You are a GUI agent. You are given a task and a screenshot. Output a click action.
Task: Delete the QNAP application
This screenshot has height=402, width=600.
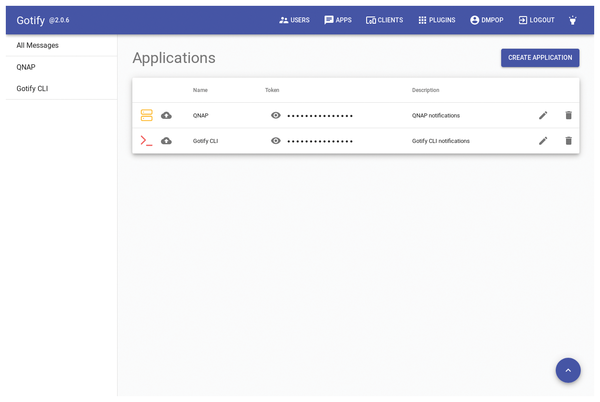(569, 115)
